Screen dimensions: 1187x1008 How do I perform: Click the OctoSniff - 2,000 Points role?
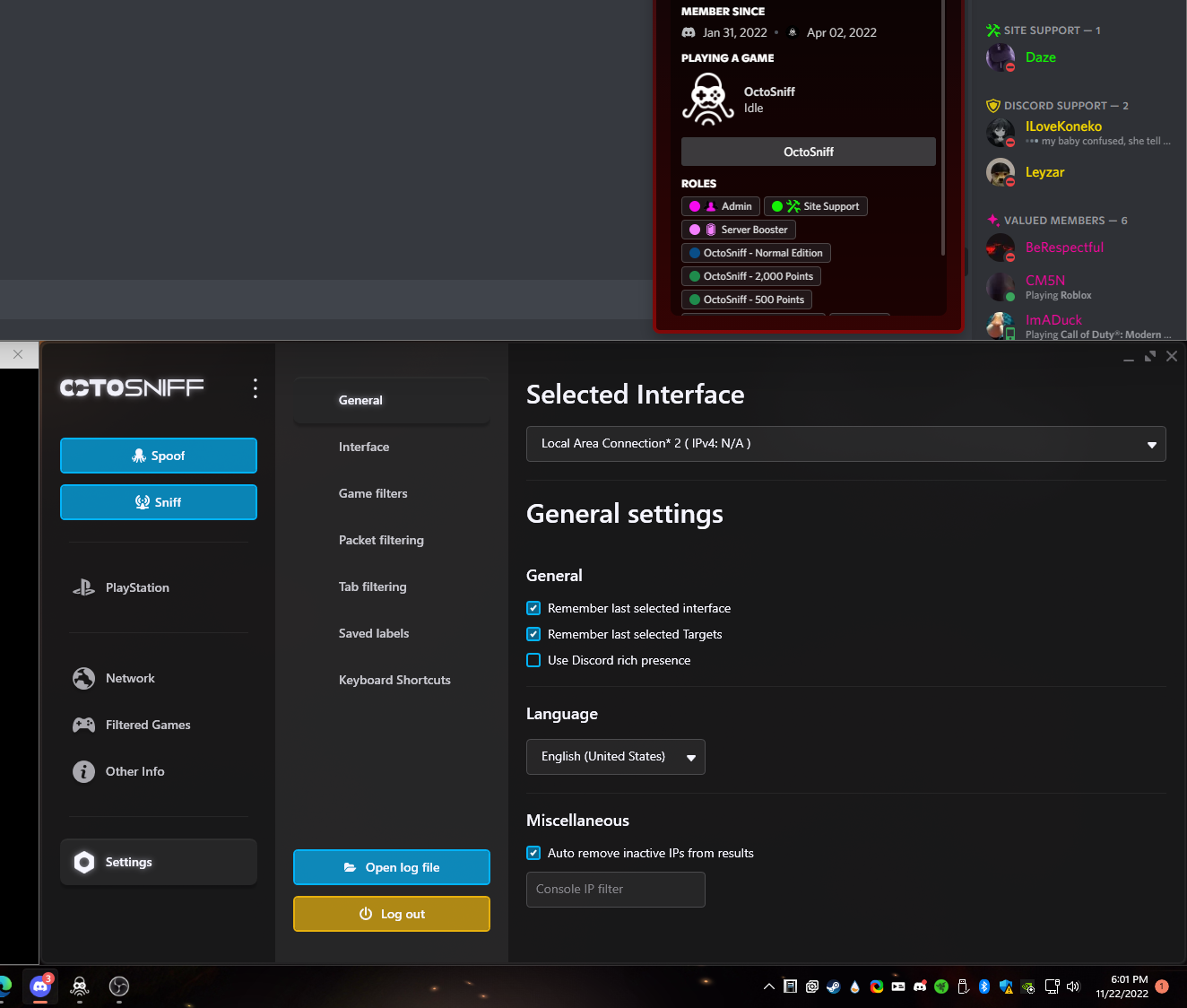(751, 276)
